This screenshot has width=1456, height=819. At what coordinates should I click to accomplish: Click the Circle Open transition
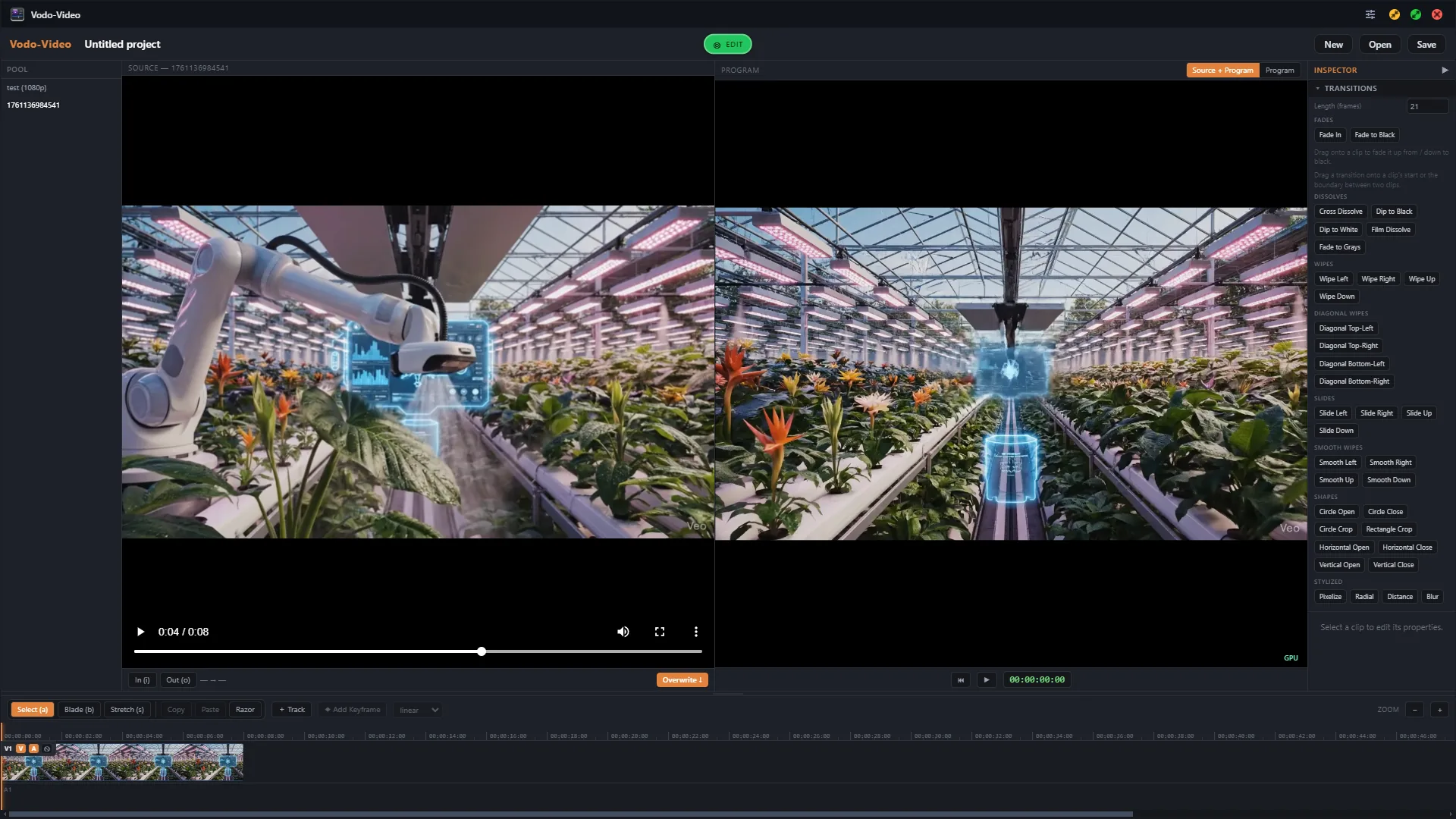(x=1336, y=512)
